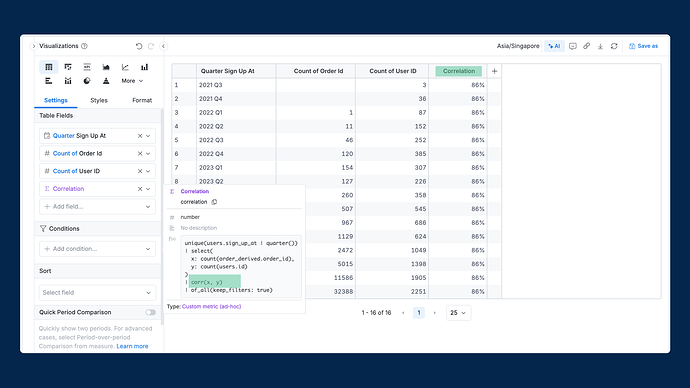Choose the pivot table visualization icon

pos(68,67)
